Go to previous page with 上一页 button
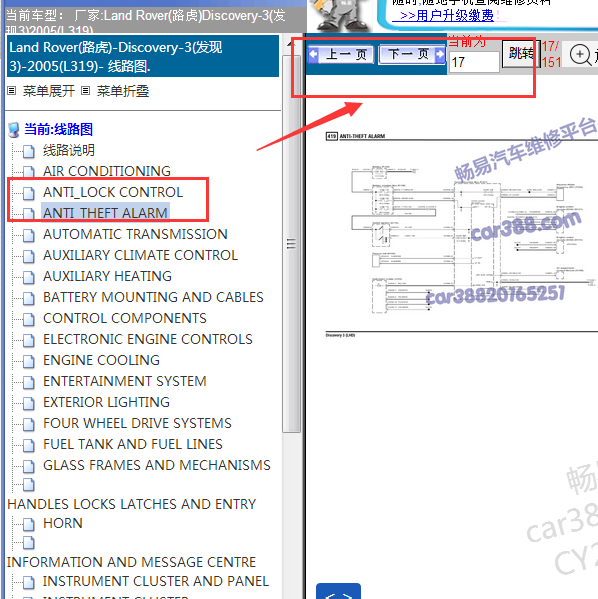This screenshot has height=599, width=598. [x=341, y=55]
